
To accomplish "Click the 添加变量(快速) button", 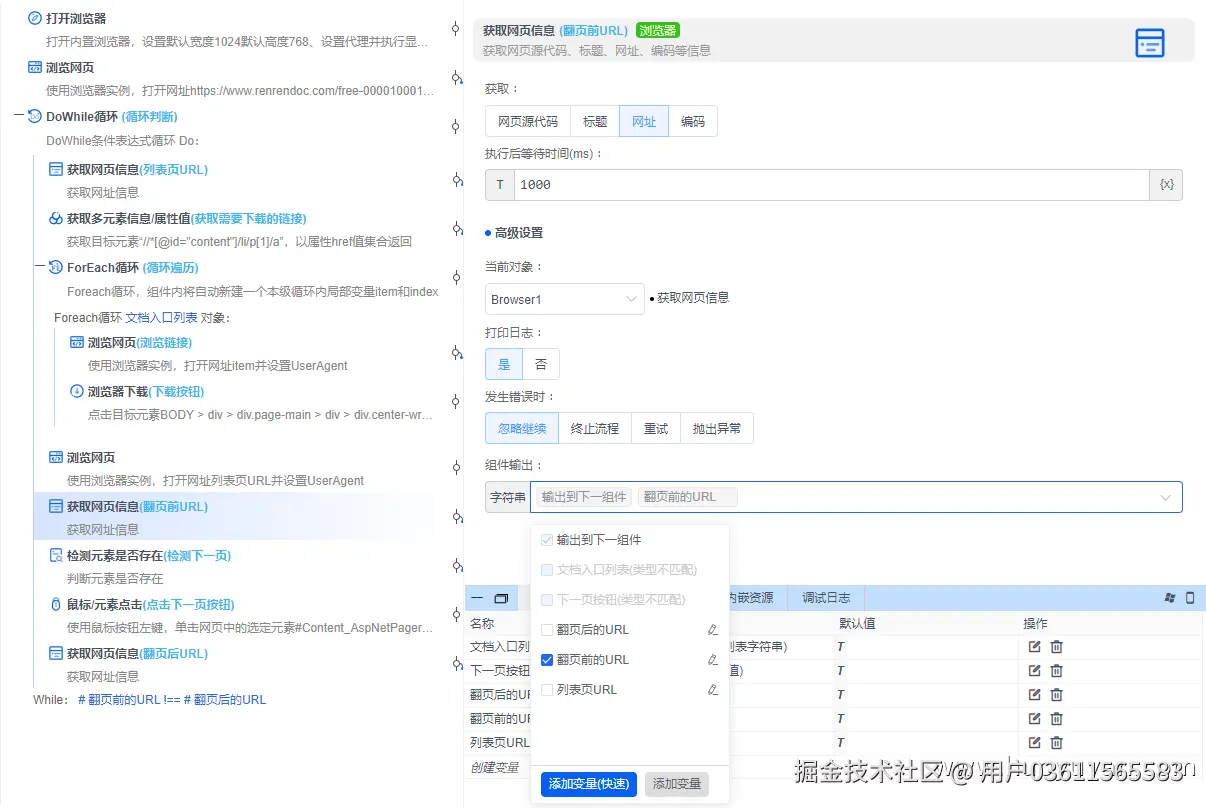I will click(x=589, y=784).
